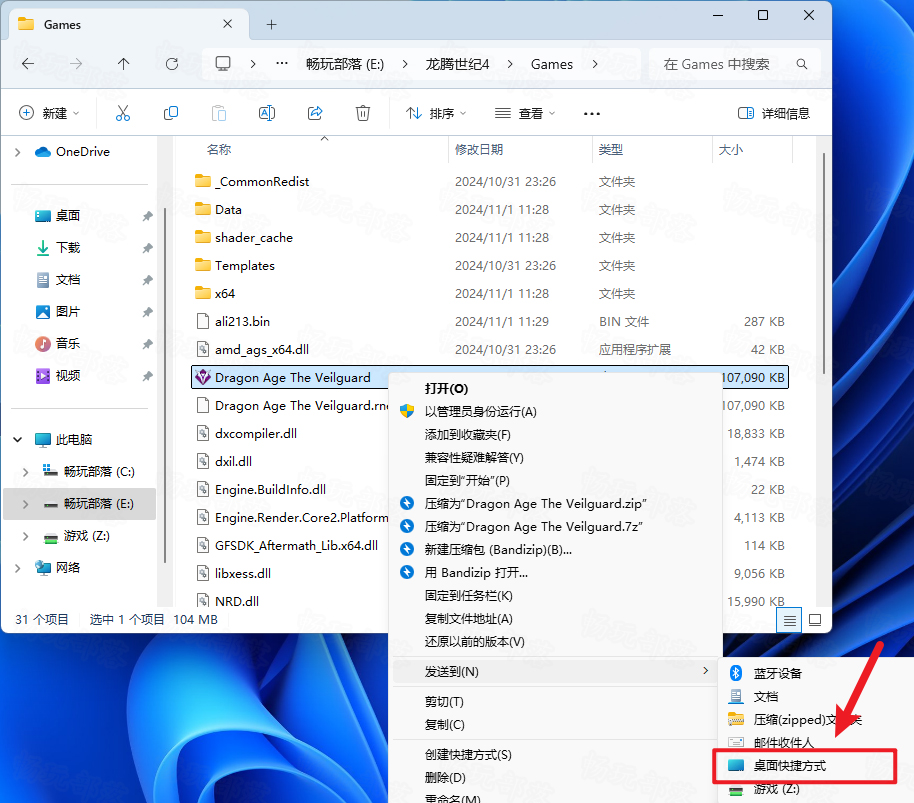Close the Games tab

click(x=227, y=24)
